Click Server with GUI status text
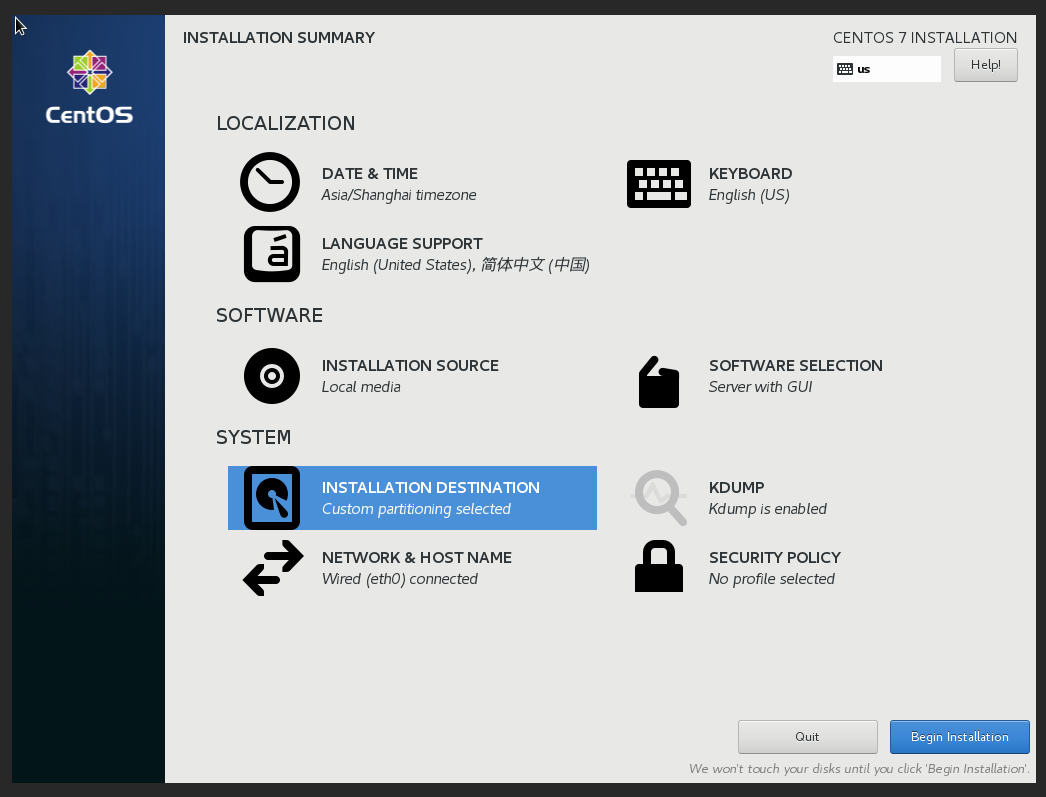1046x797 pixels. (x=760, y=387)
